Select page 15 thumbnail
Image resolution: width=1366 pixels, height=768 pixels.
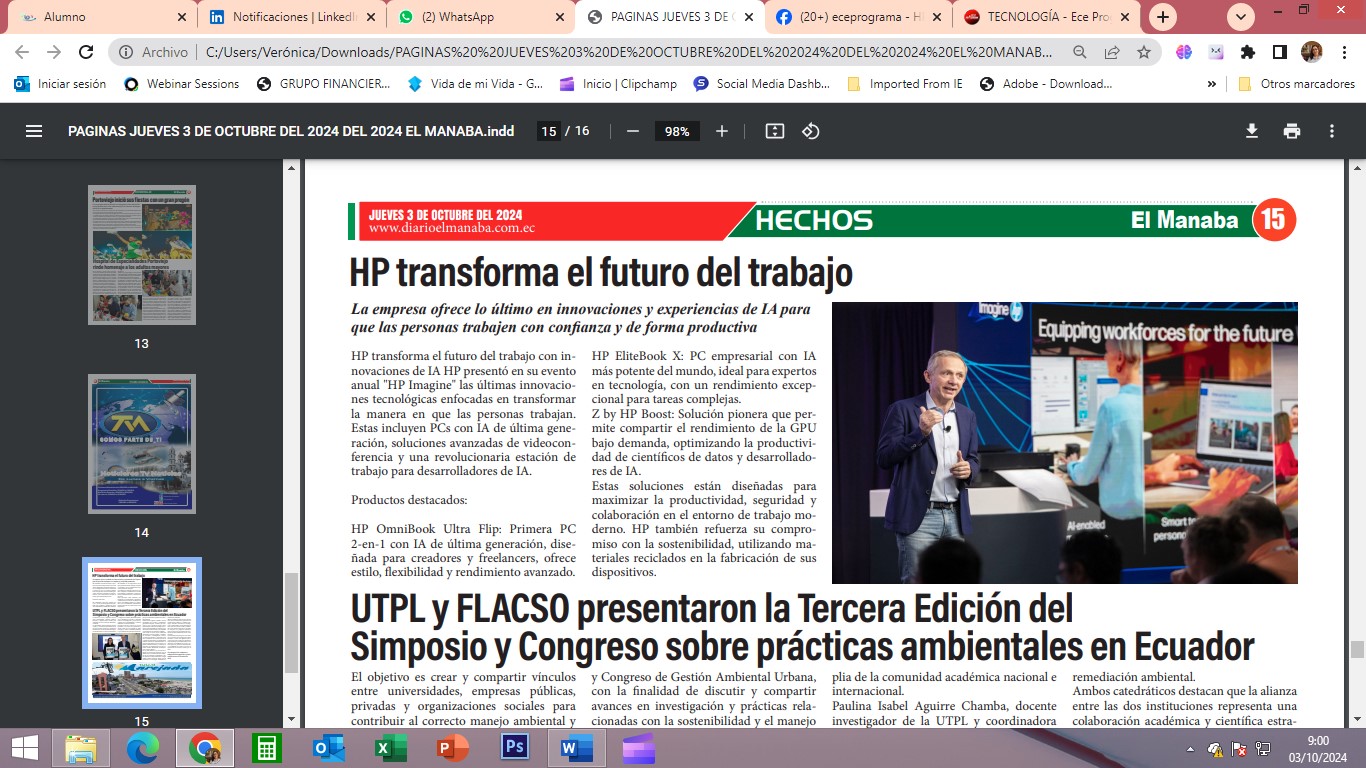coord(141,633)
